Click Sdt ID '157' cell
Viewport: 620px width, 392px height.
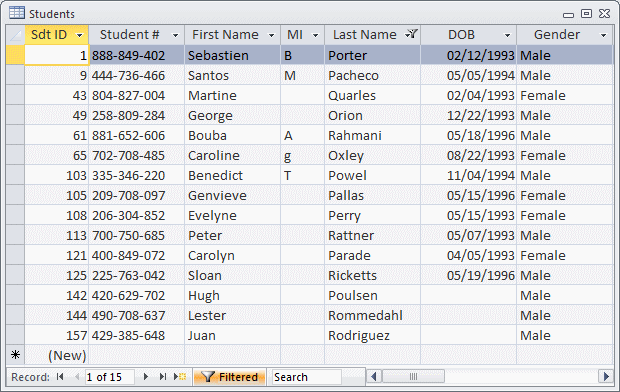point(57,335)
